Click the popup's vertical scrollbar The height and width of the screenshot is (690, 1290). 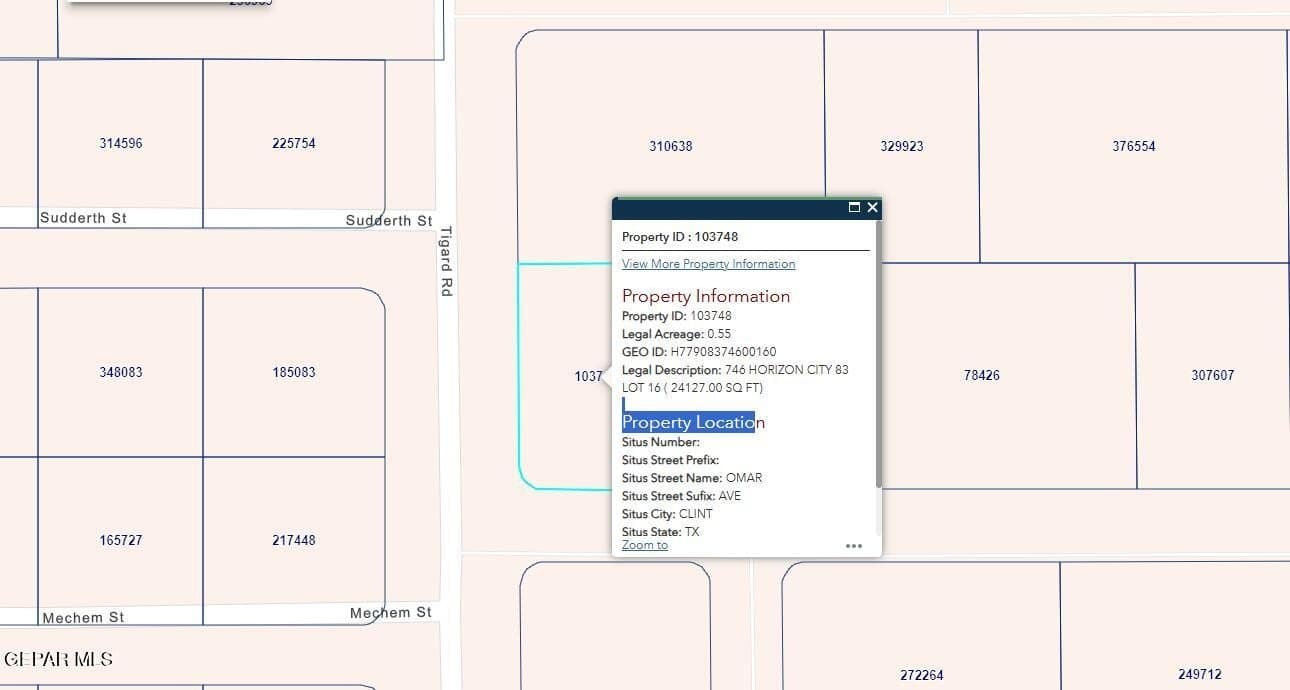(x=878, y=380)
